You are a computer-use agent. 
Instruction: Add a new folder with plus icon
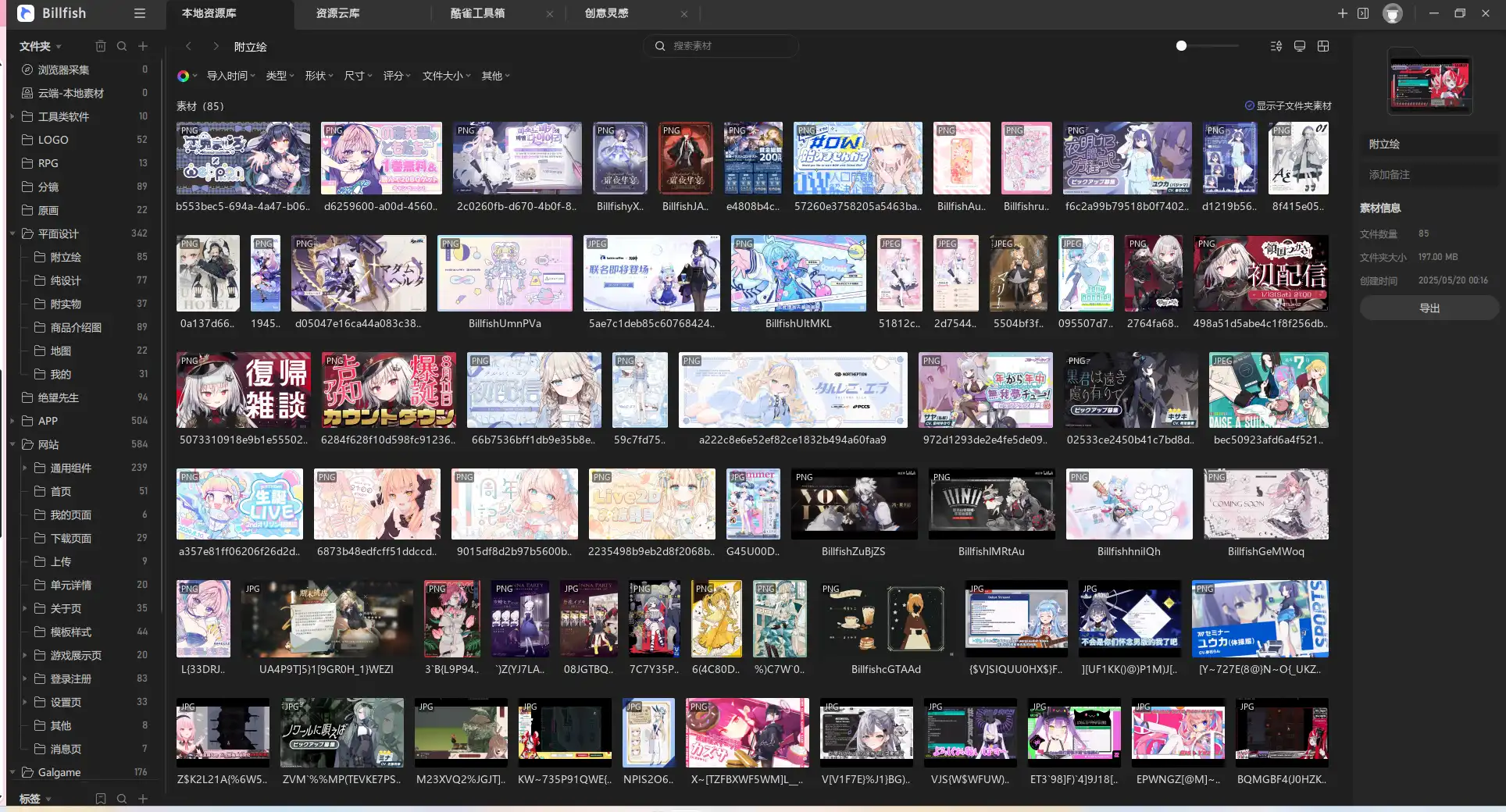[x=143, y=46]
